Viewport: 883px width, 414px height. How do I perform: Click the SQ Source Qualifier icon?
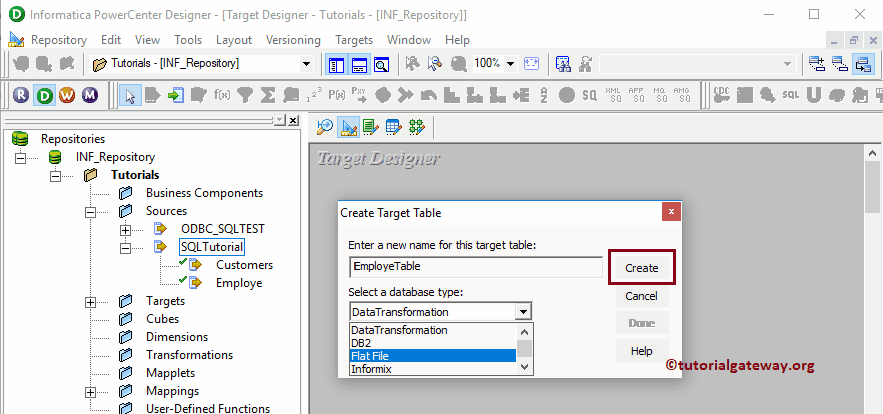click(x=590, y=95)
